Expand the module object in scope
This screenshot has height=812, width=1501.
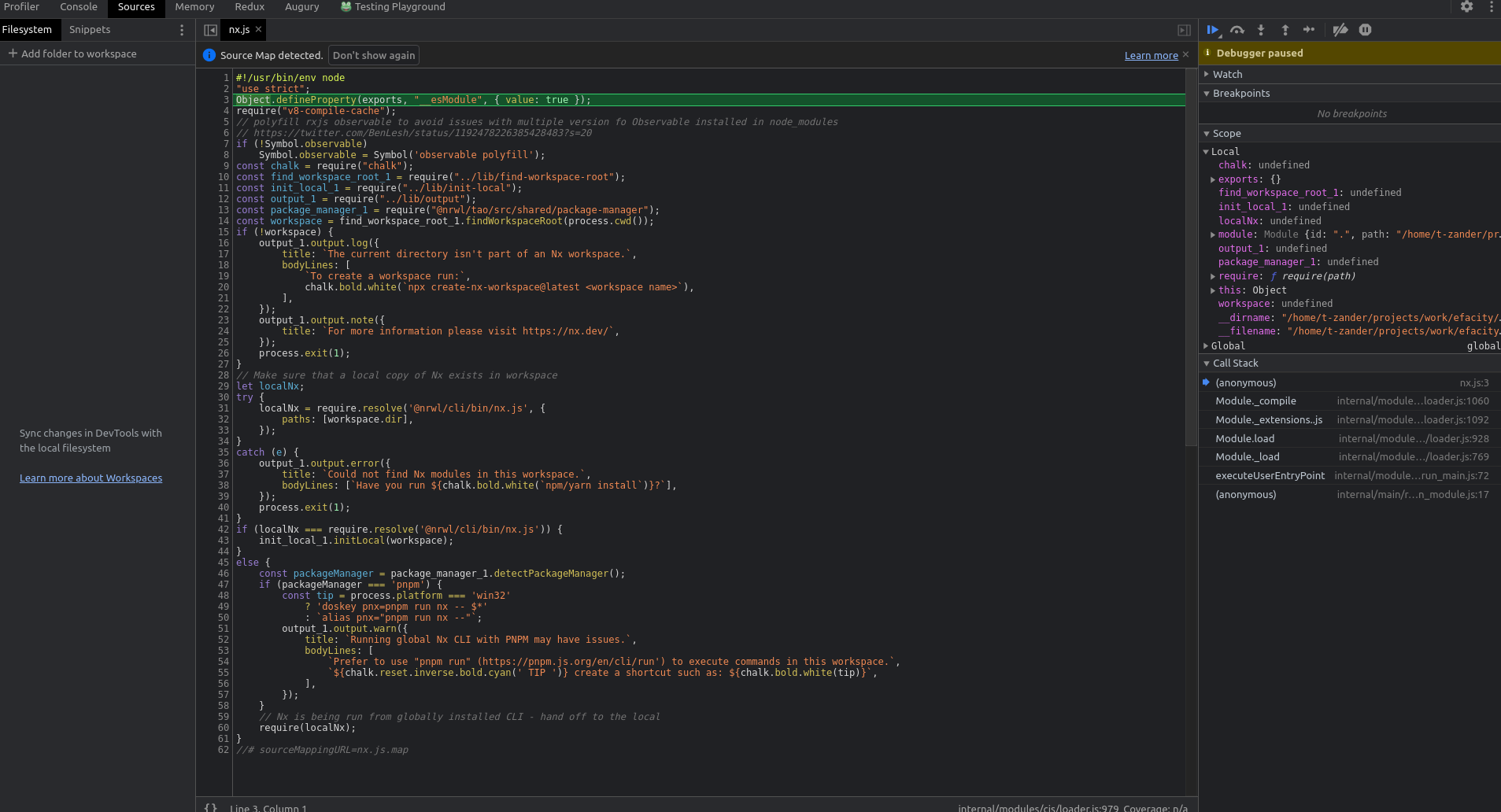pyautogui.click(x=1213, y=234)
